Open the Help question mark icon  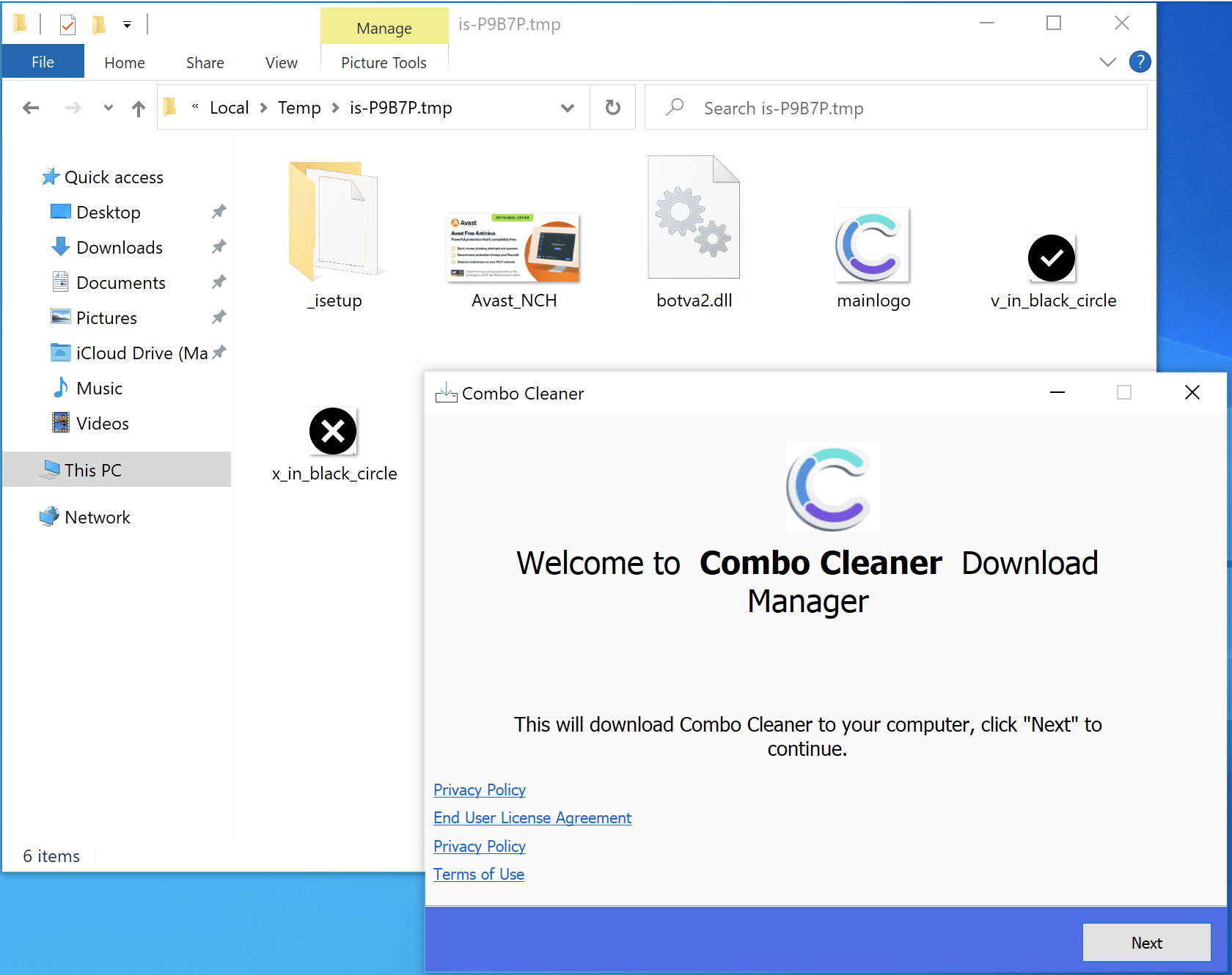[1140, 62]
